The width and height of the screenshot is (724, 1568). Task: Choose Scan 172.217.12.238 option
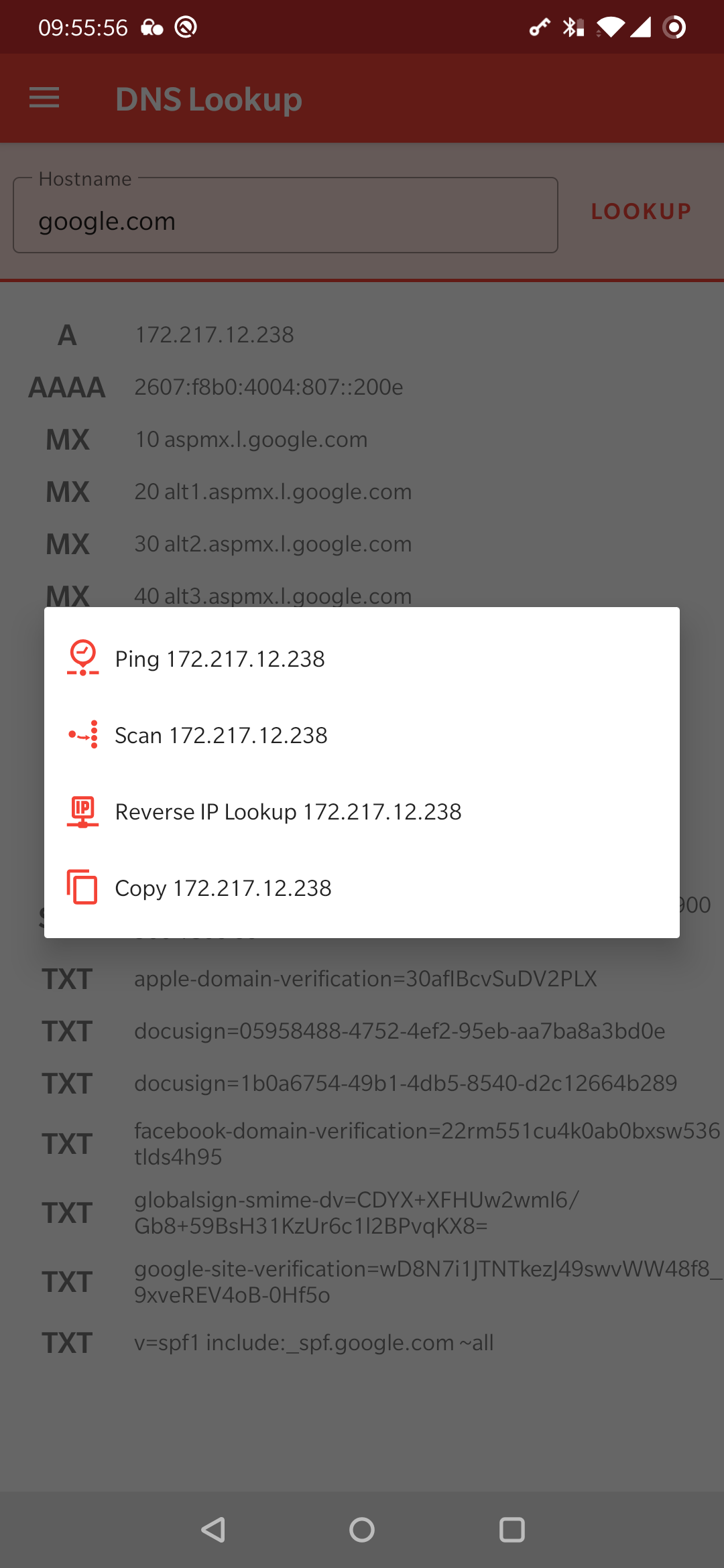[221, 735]
